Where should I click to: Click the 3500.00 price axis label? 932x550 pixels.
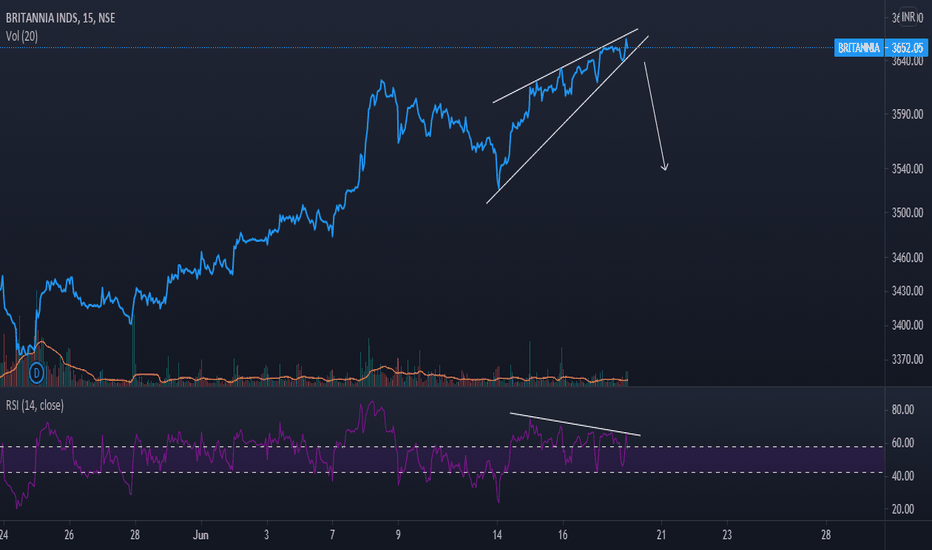[907, 213]
